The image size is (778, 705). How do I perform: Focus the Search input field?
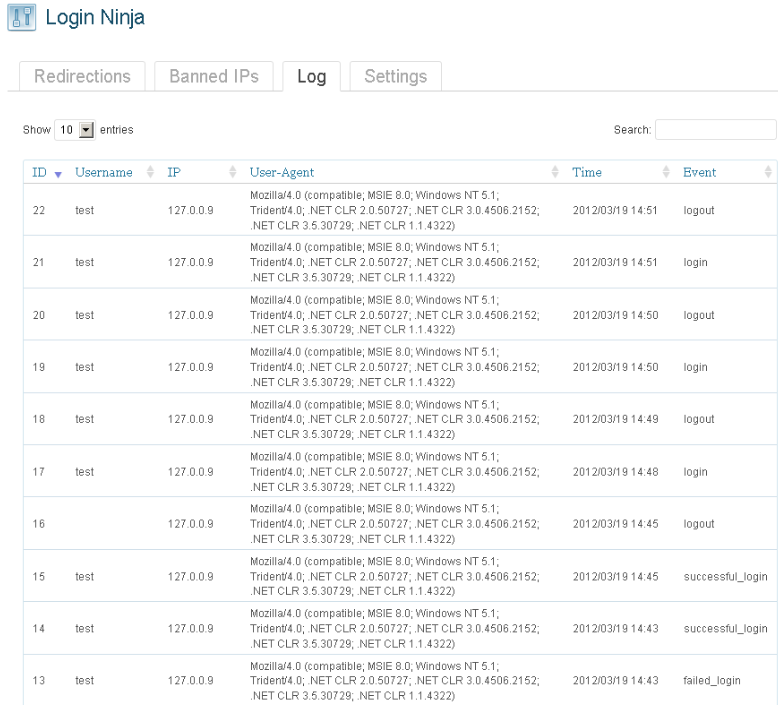click(715, 129)
